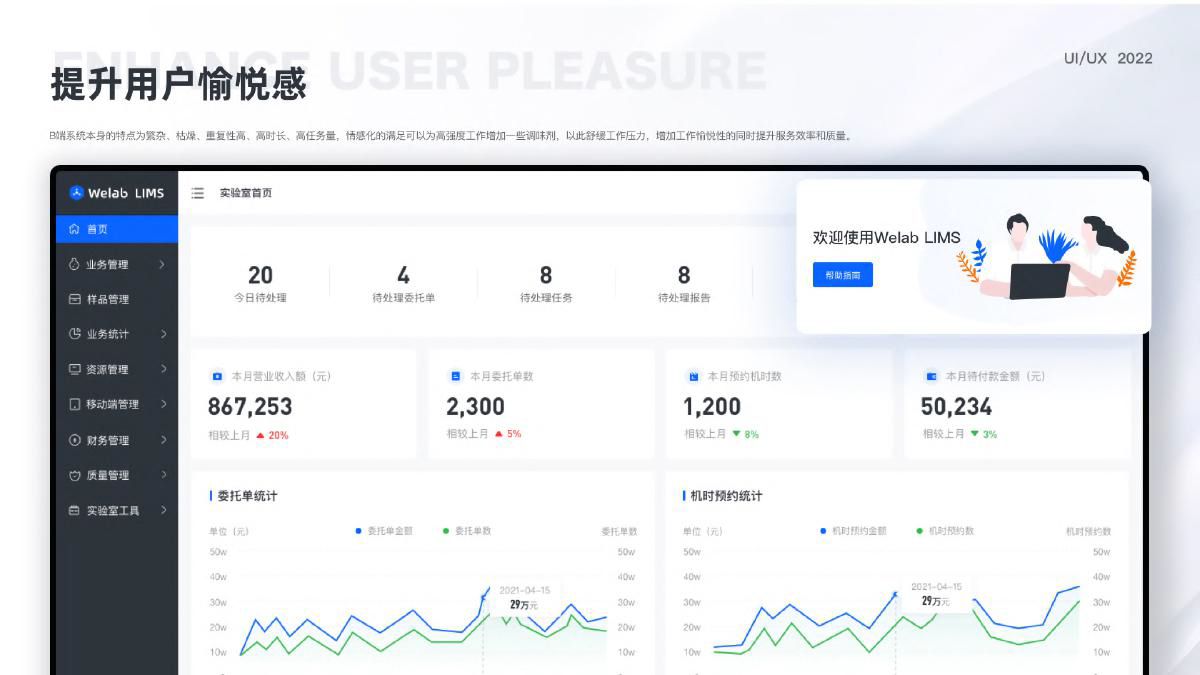Expand the 资源管理 menu chevron

(x=162, y=369)
